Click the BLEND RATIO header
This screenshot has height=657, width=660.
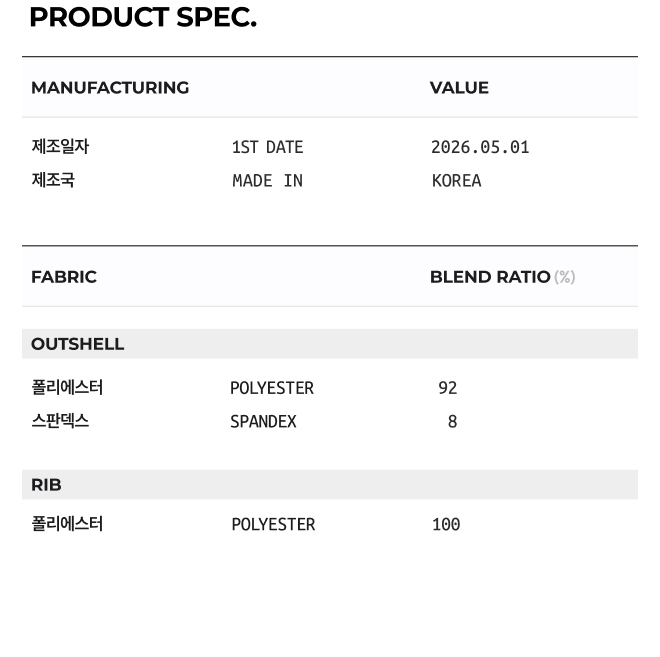click(490, 277)
